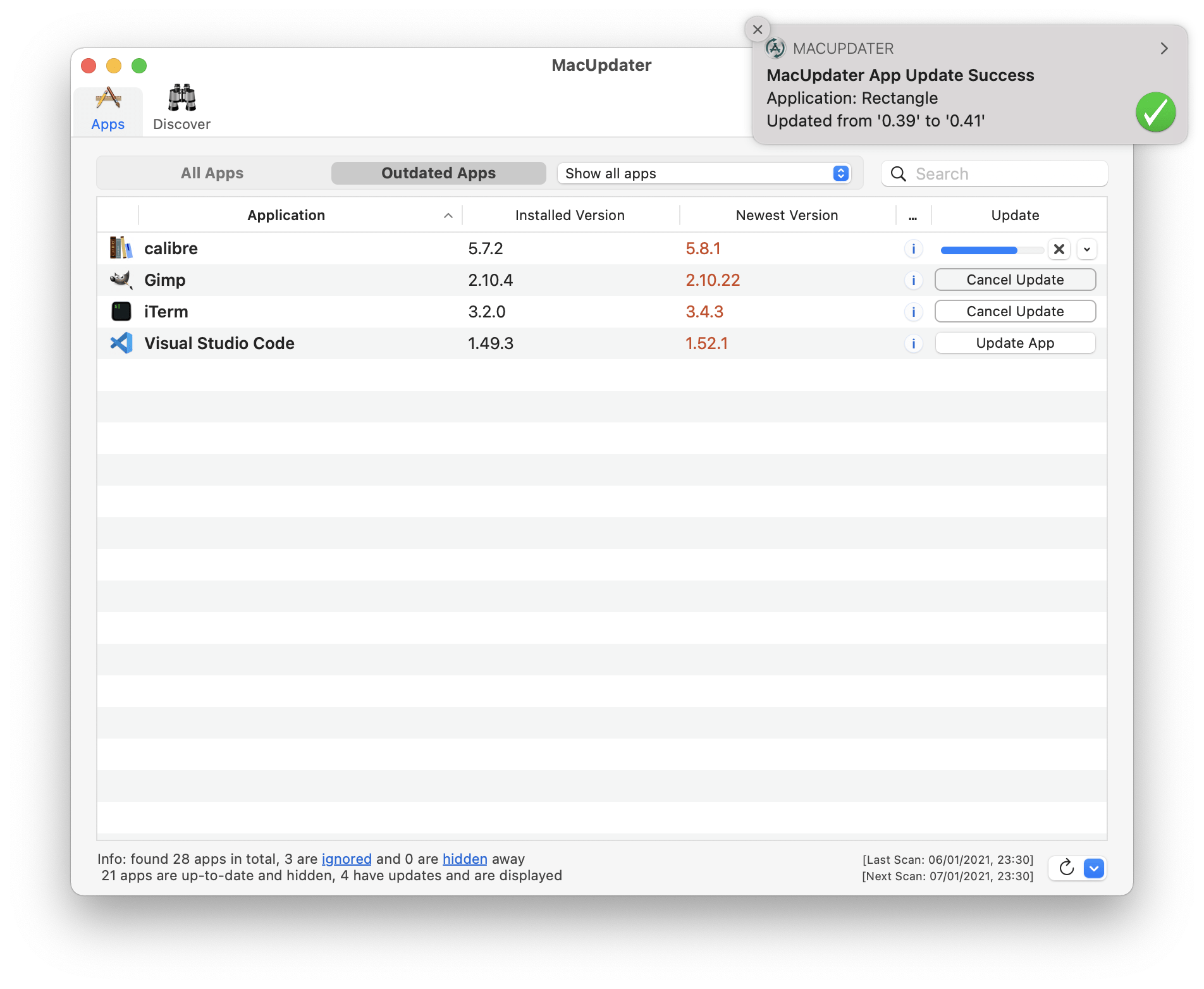The image size is (1204, 989).
Task: Show info for Visual Studio Code
Action: tap(913, 343)
